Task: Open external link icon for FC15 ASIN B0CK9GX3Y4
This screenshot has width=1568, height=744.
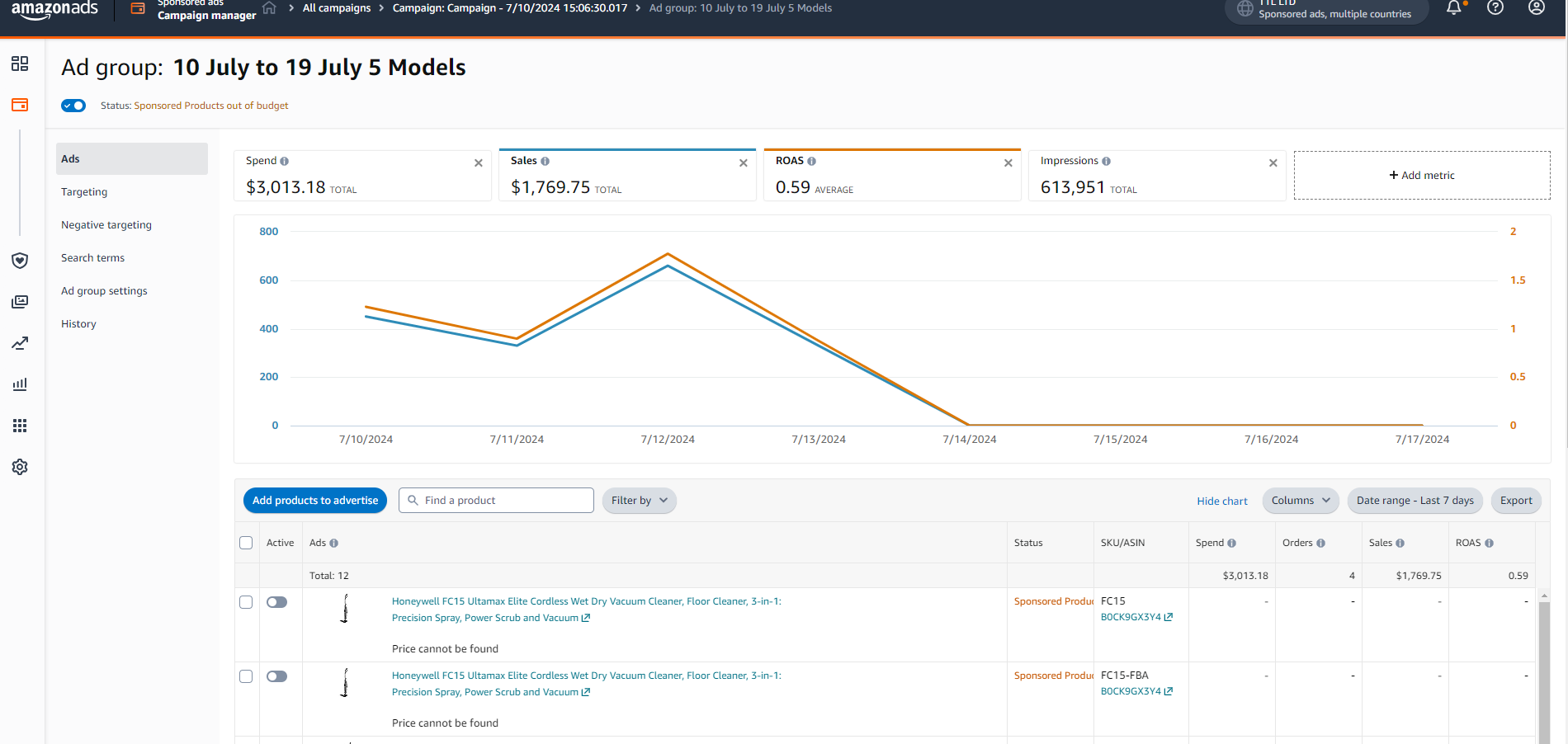Action: [x=1169, y=617]
